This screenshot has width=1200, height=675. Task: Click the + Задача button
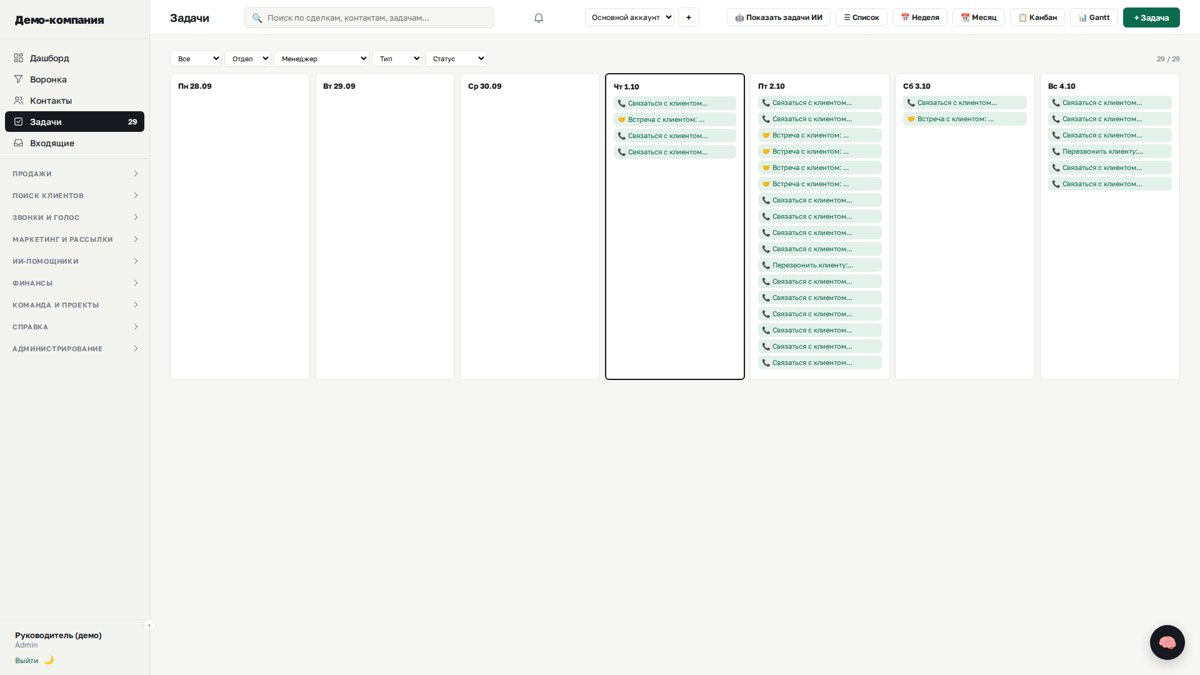click(1151, 17)
